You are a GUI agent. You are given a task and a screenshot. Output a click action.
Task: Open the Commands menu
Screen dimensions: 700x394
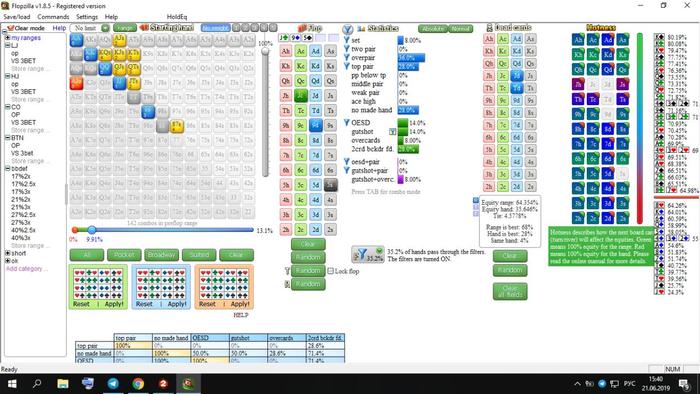click(53, 17)
